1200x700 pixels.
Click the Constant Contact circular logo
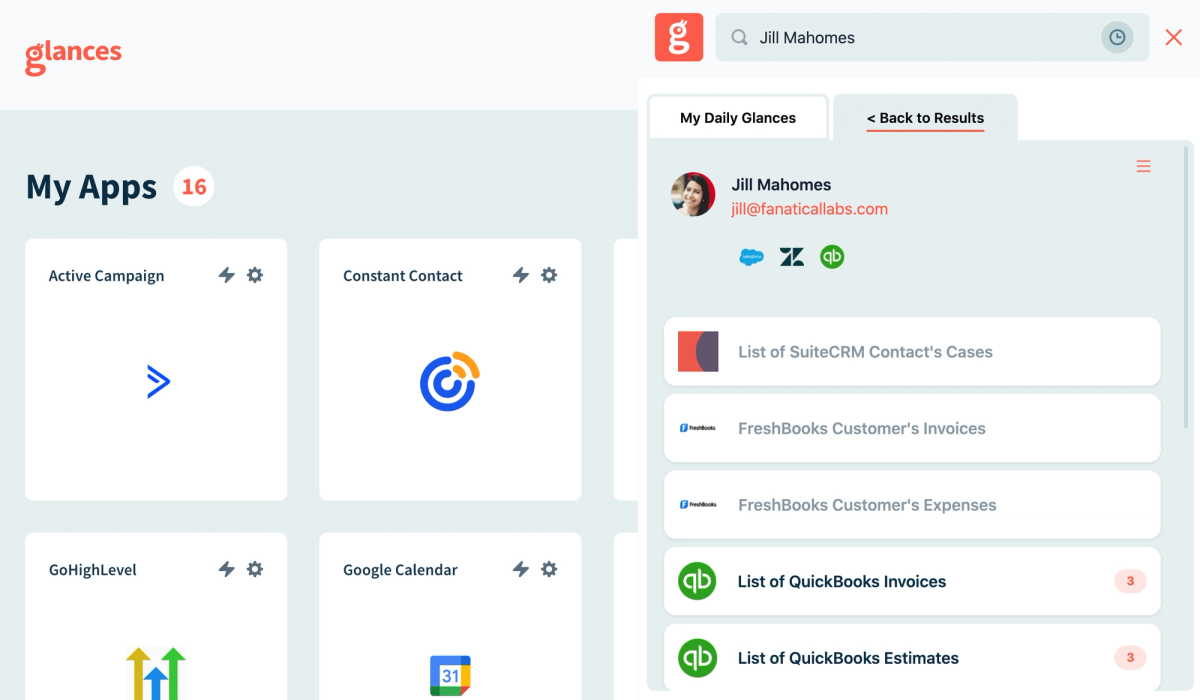(x=450, y=381)
